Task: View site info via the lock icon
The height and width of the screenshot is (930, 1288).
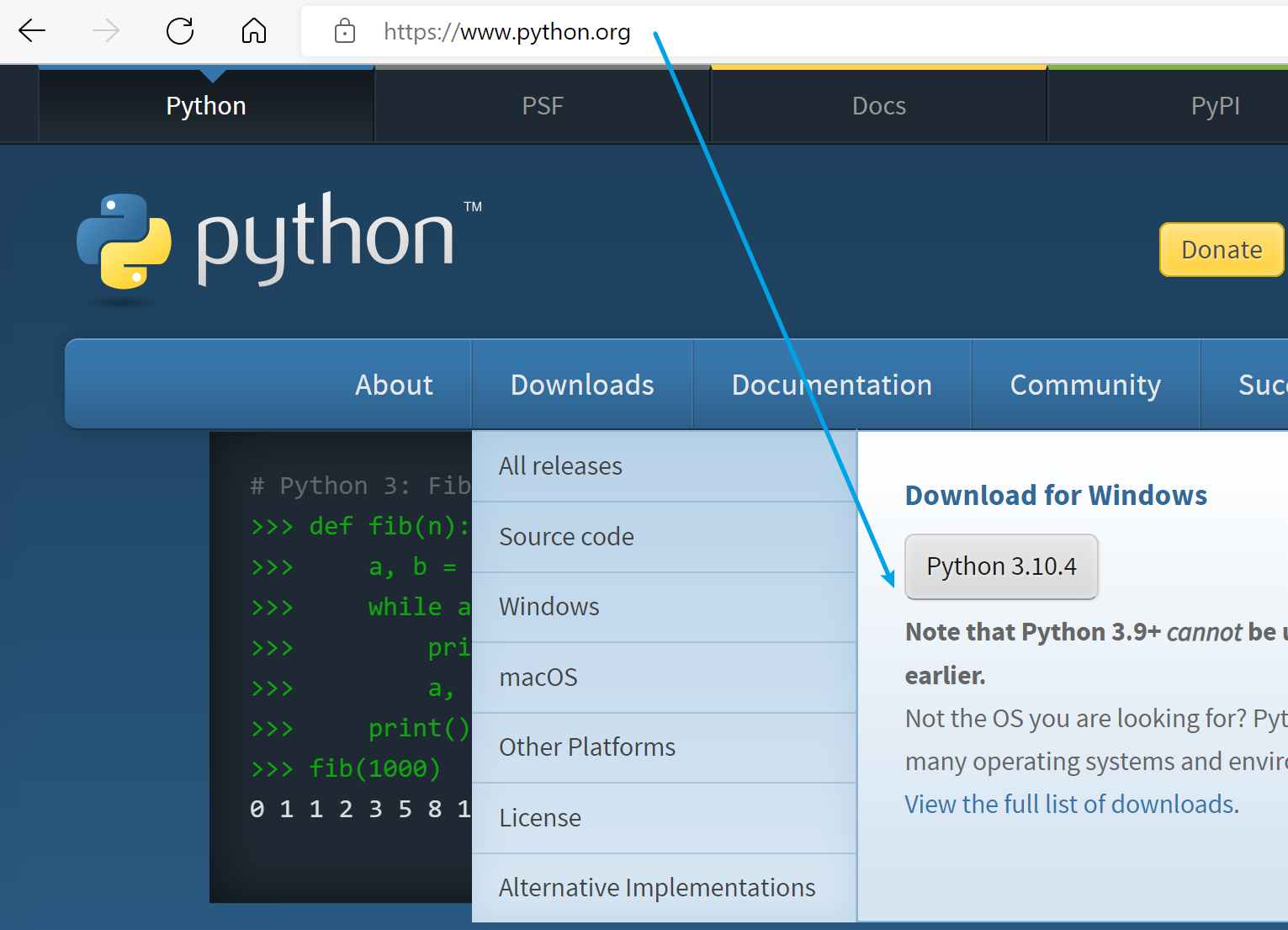Action: [x=345, y=32]
